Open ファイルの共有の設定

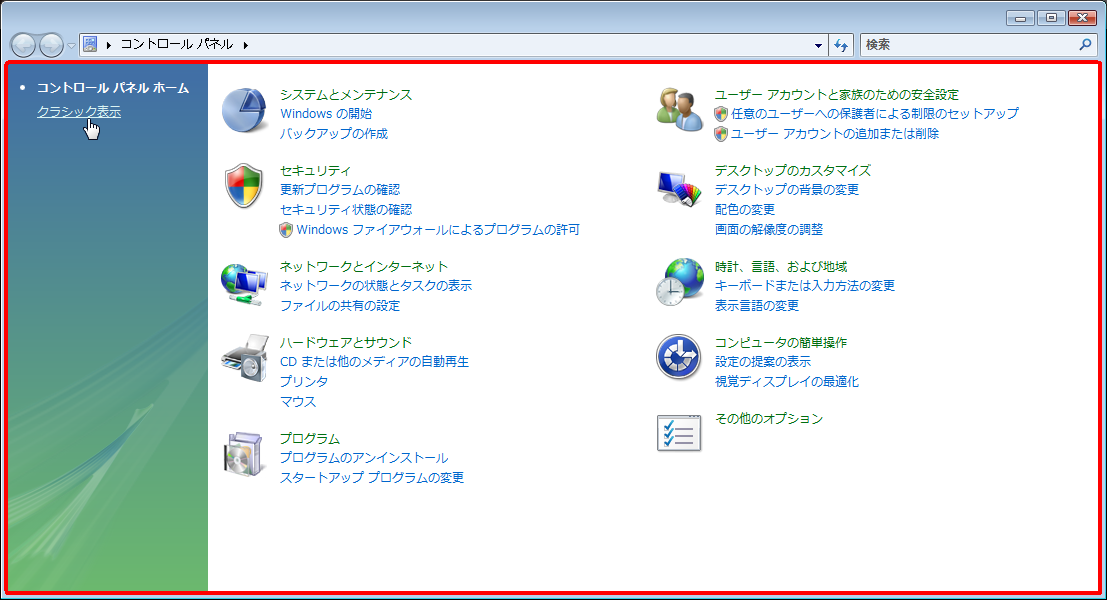340,306
